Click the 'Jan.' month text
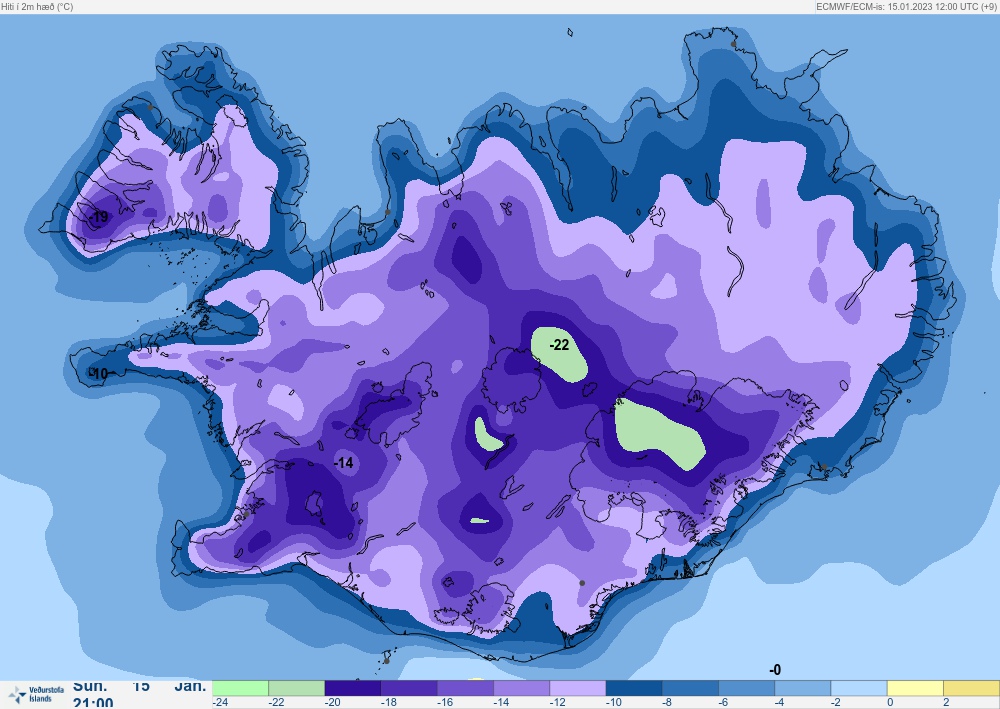The height and width of the screenshot is (709, 1000). 190,687
